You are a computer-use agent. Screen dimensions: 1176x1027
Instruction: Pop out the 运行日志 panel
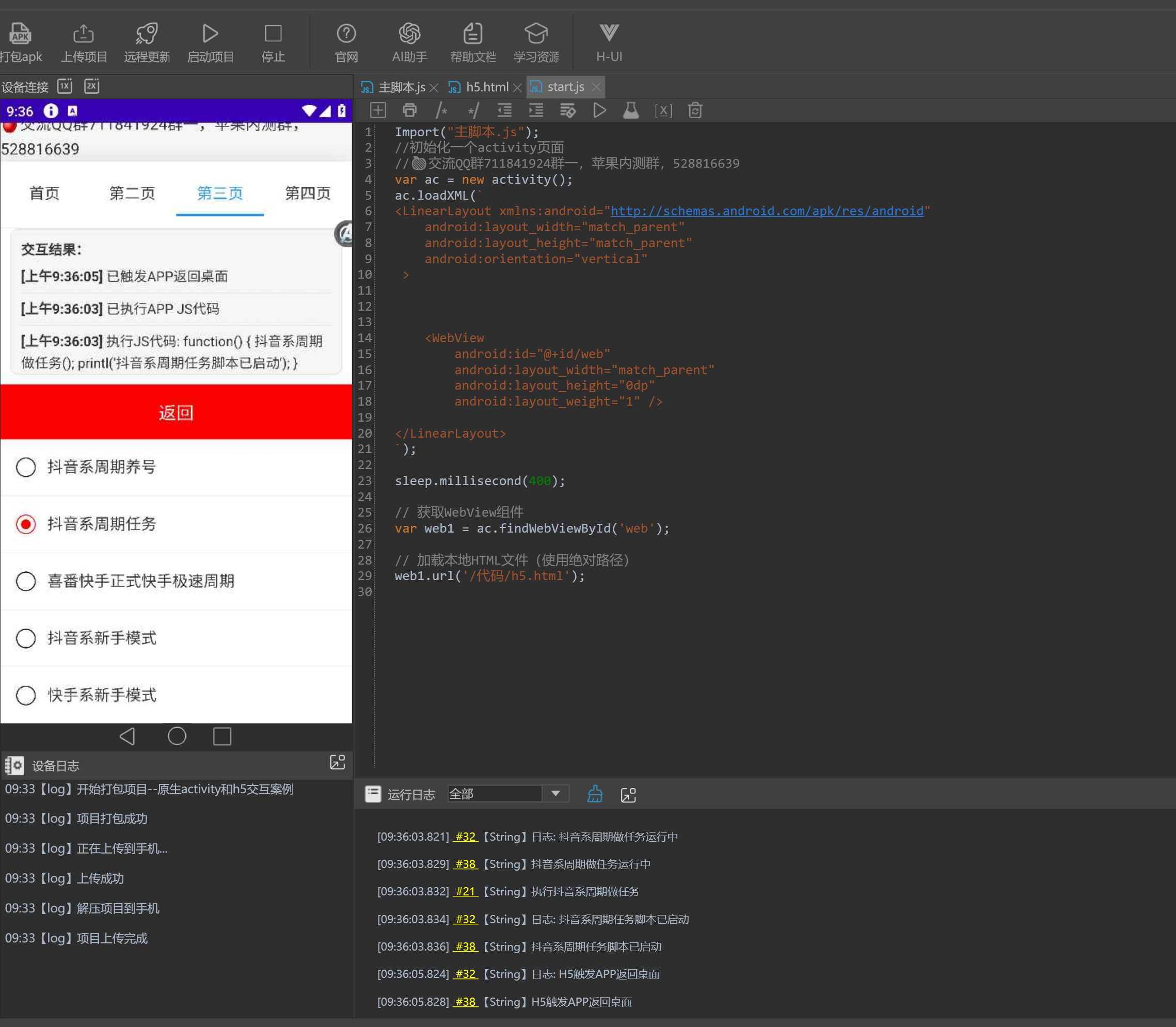[x=628, y=795]
